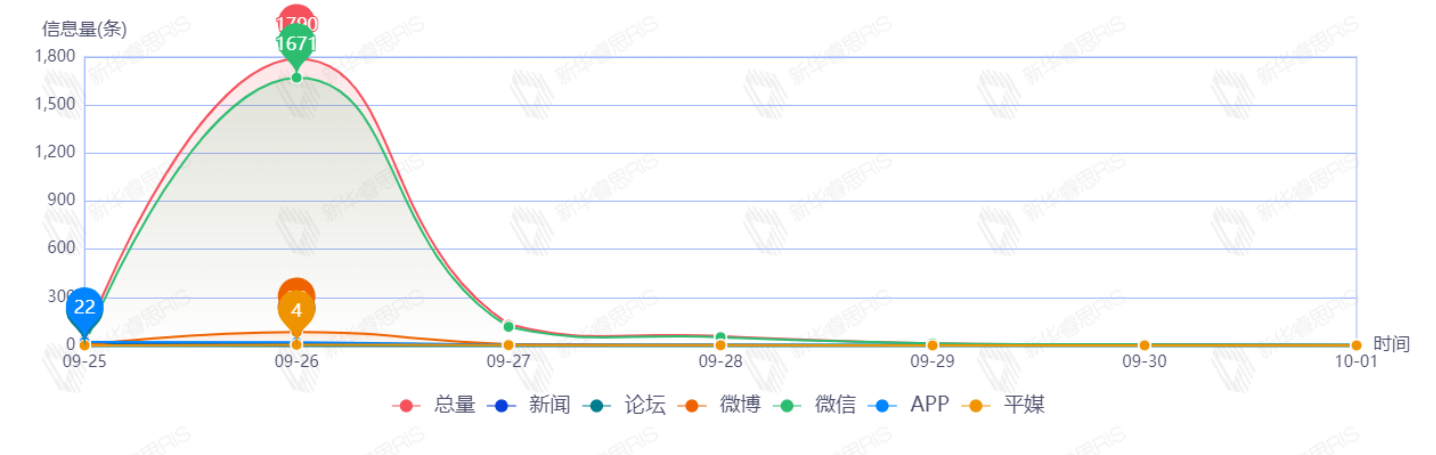Viewport: 1436px width, 455px height.
Task: Click the orange data point at 09-30
Action: point(1144,345)
